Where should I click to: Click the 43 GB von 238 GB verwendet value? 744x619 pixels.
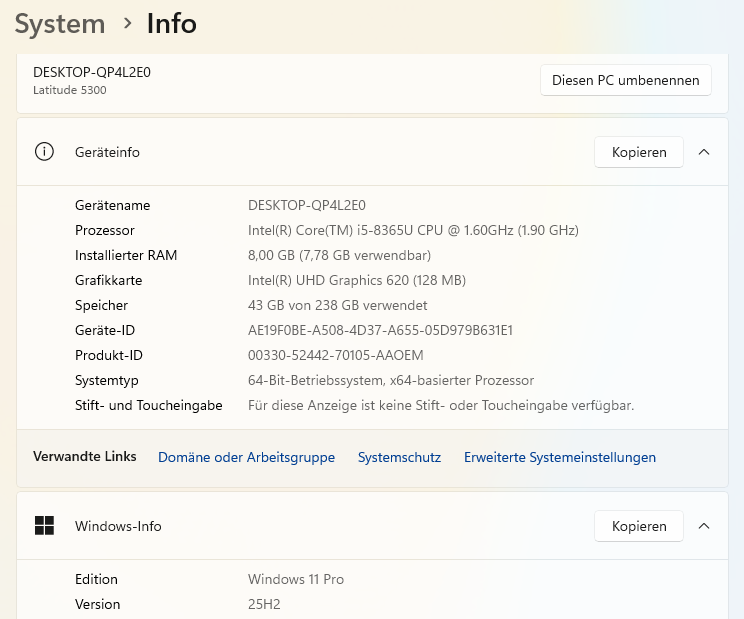pos(337,305)
